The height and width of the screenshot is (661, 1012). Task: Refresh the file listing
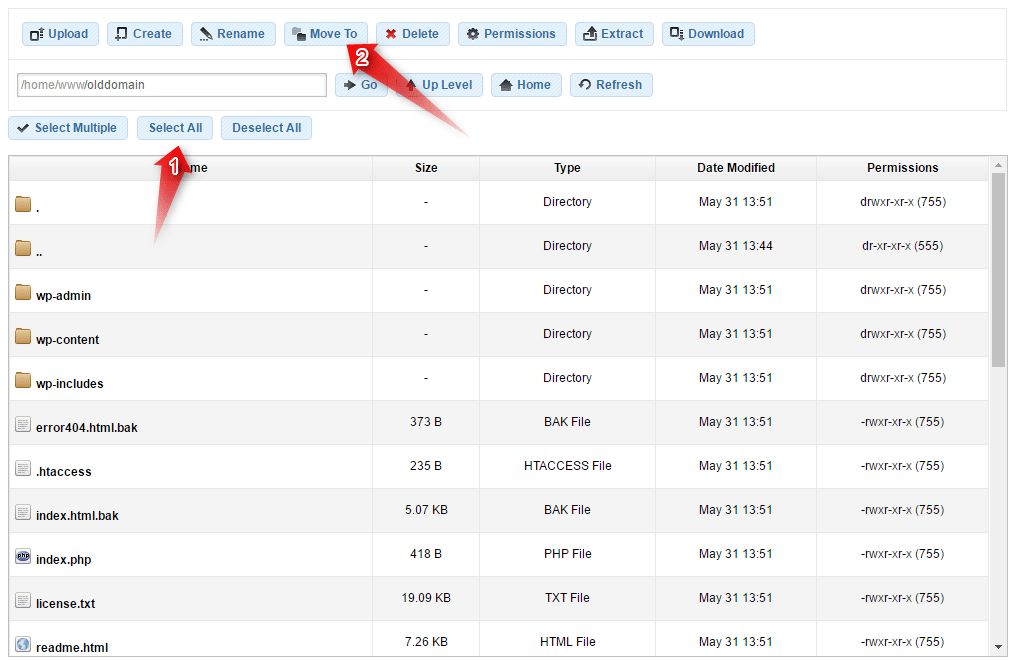610,85
